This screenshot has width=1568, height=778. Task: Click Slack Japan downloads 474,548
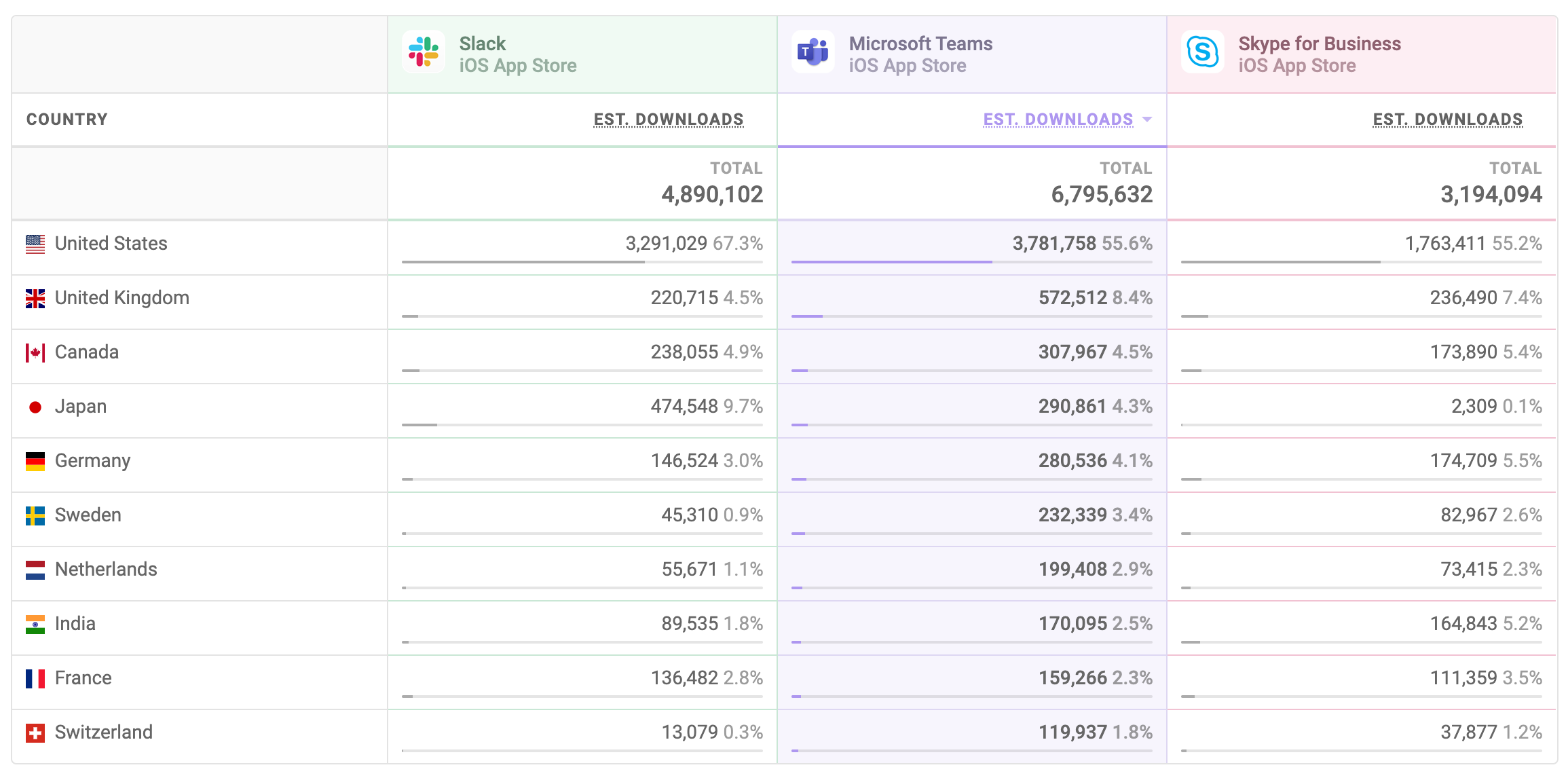point(684,406)
